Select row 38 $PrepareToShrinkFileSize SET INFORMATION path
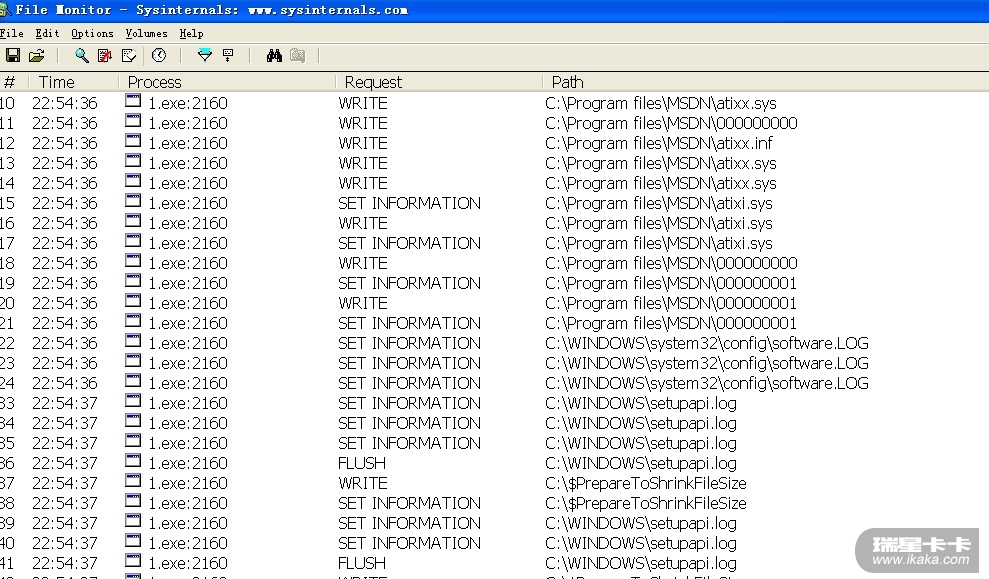Screen dimensions: 989x579 (646, 503)
